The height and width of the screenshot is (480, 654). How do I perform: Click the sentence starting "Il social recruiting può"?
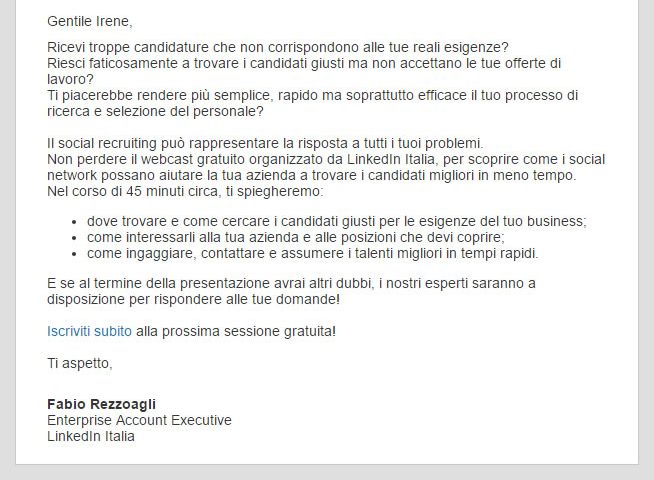pos(265,143)
